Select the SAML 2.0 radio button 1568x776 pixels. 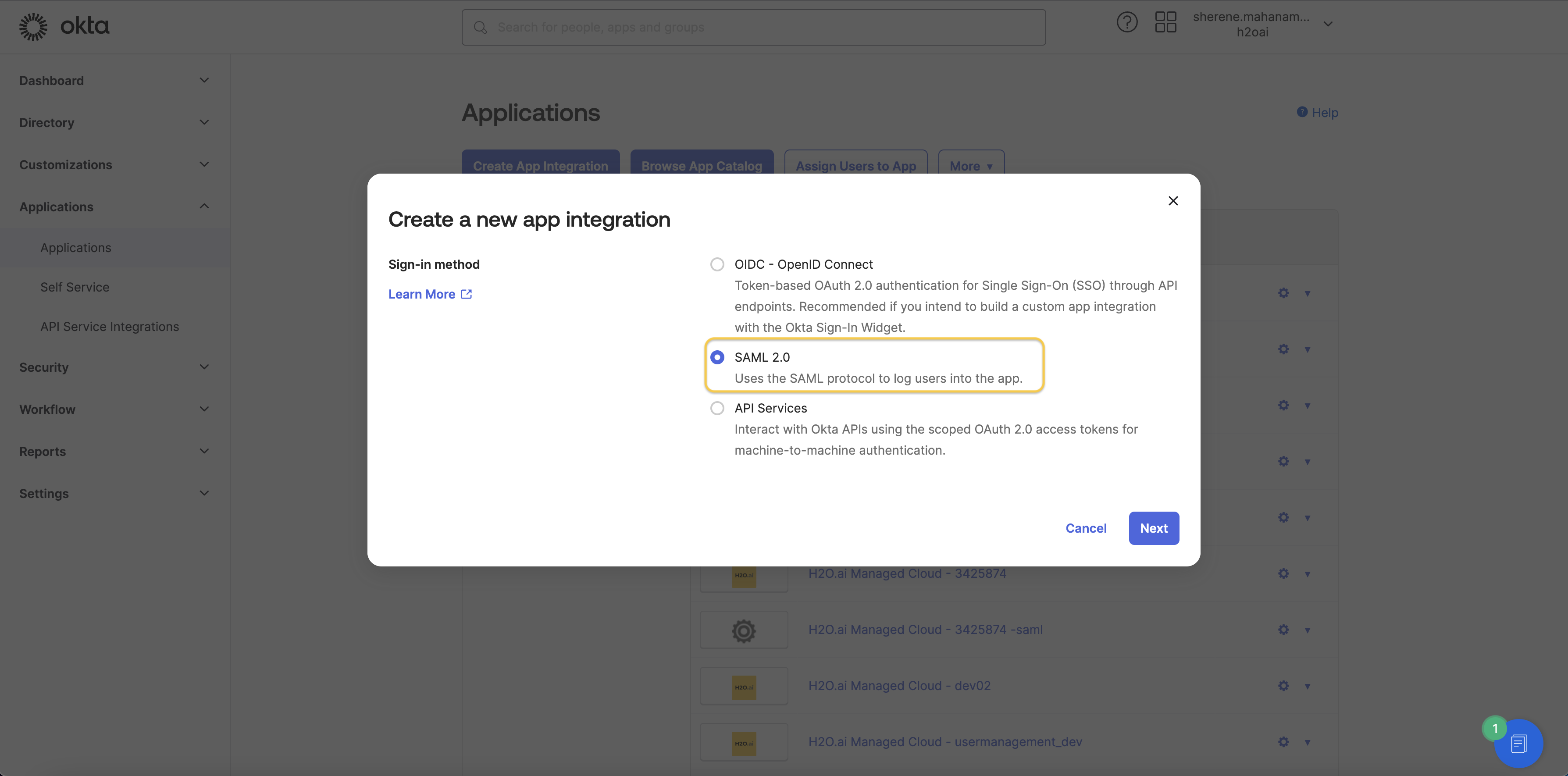(717, 357)
